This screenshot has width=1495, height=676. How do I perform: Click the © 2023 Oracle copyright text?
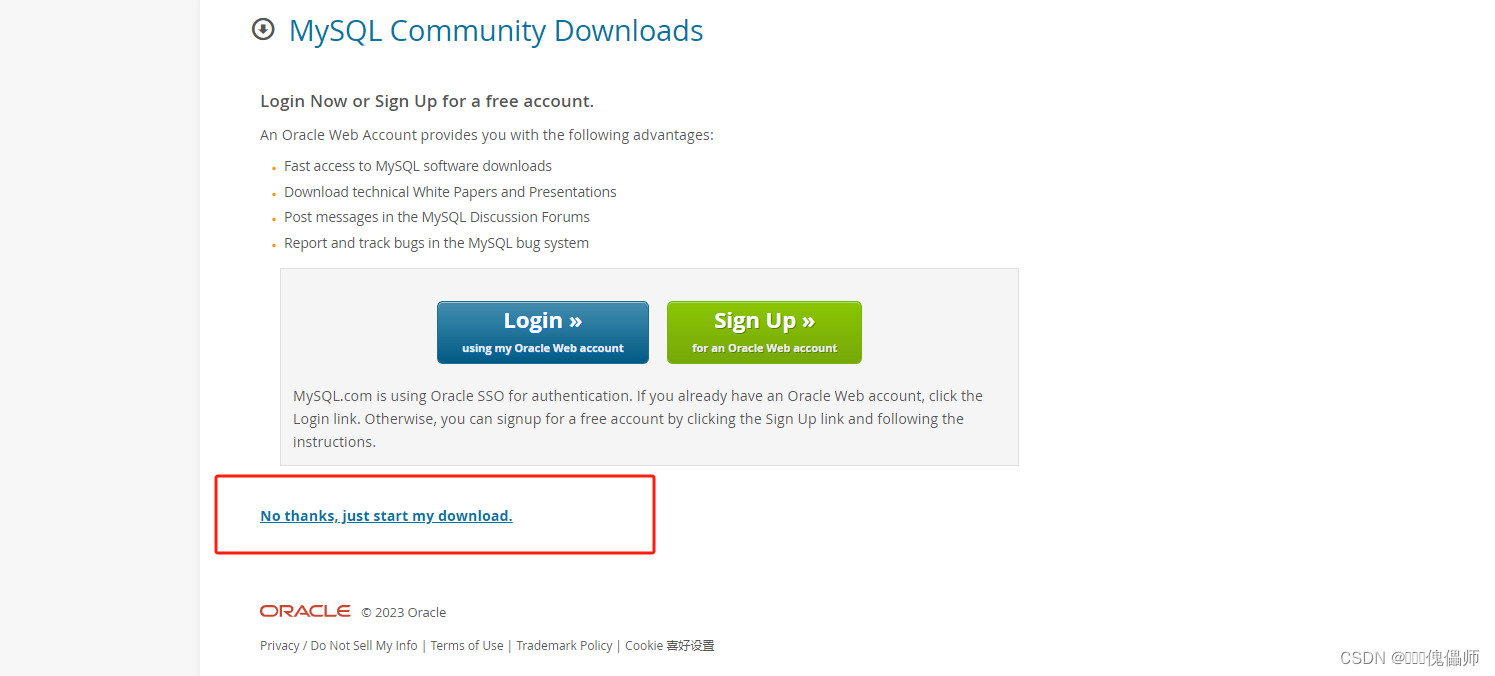pos(404,613)
